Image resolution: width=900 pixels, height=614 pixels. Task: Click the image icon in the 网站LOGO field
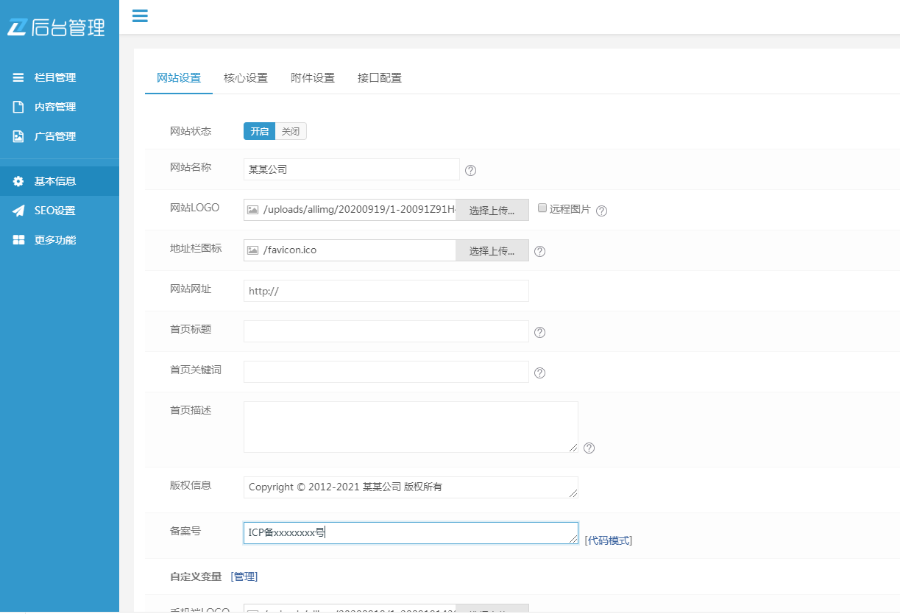click(x=253, y=210)
